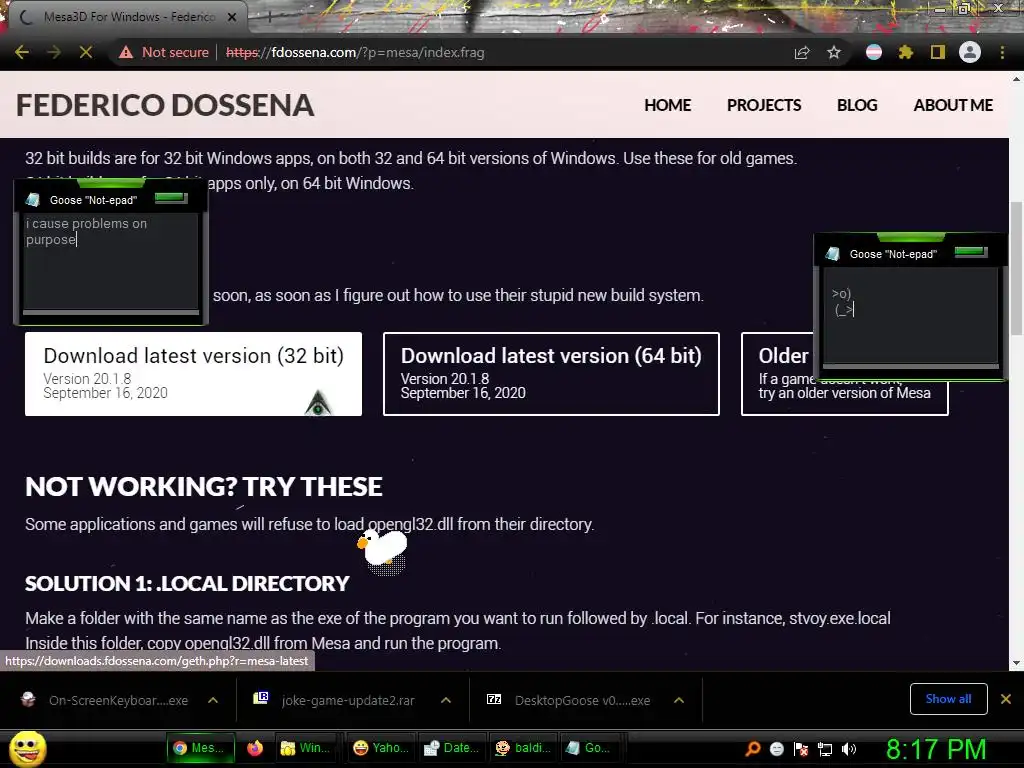Click the SOLUTION 1: .LOCAL DIRECTORY heading

[x=187, y=583]
